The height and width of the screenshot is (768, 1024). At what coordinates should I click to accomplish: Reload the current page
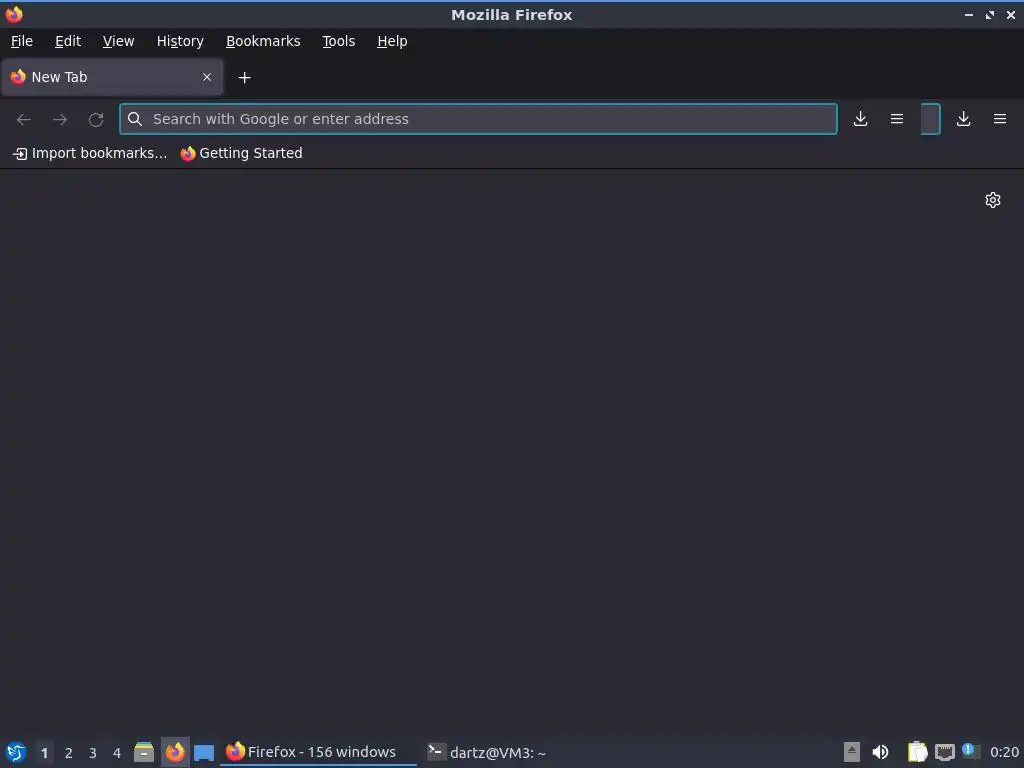point(96,120)
